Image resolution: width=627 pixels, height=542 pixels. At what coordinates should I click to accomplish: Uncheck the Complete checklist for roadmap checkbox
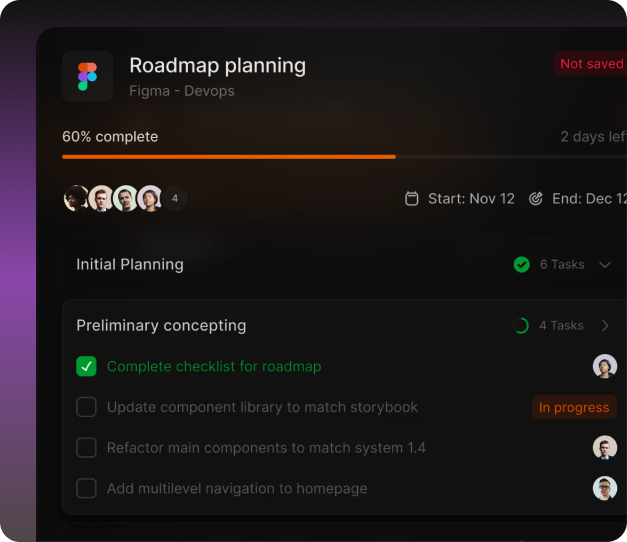[87, 367]
